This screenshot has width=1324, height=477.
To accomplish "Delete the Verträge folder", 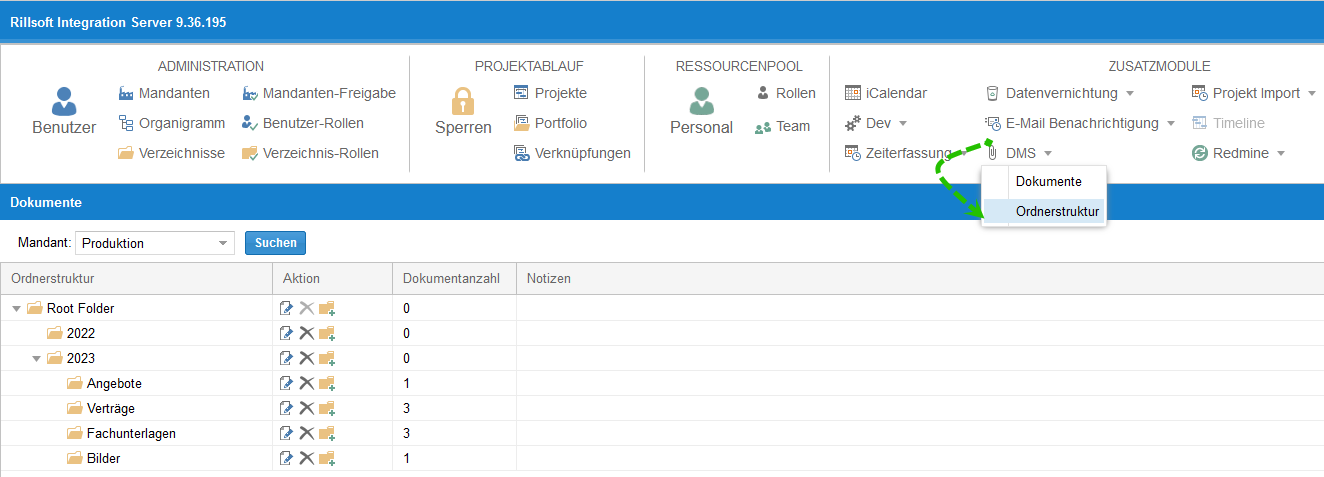I will (x=307, y=408).
